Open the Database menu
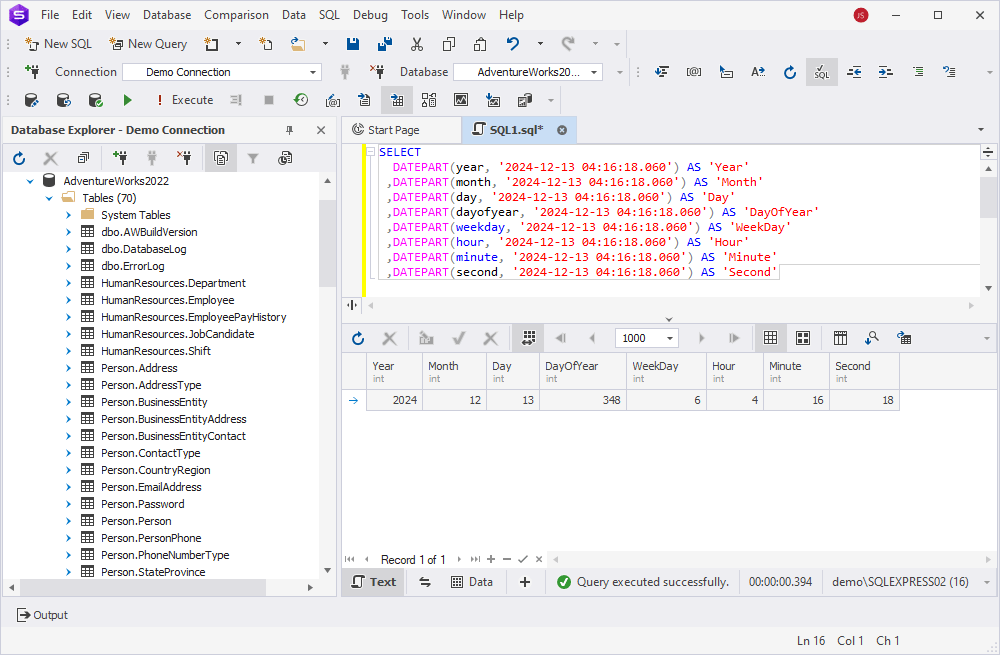The width and height of the screenshot is (1000, 655). [167, 15]
